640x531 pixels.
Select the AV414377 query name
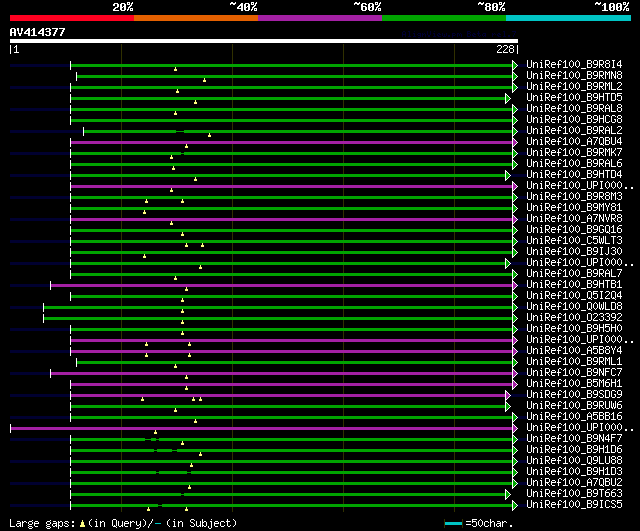pyautogui.click(x=38, y=32)
